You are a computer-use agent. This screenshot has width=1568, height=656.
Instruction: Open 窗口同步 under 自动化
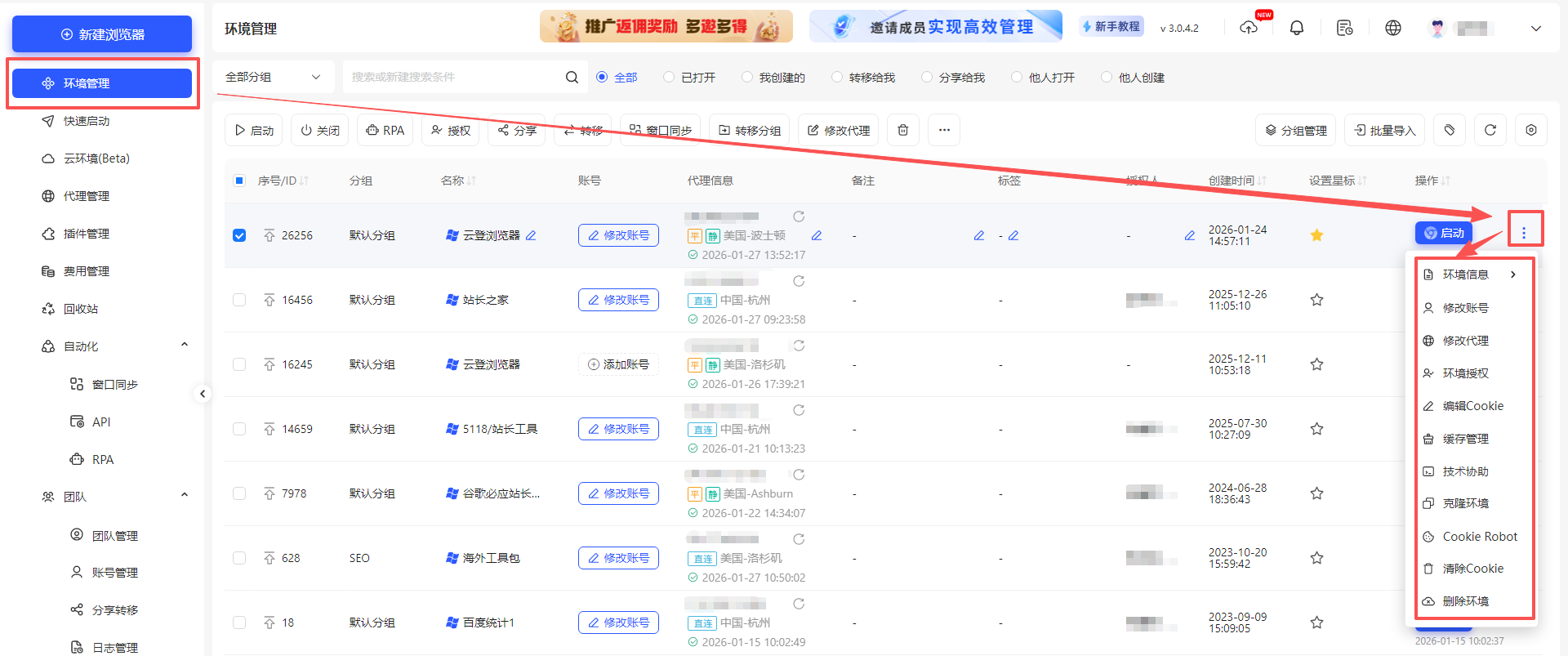click(x=114, y=384)
